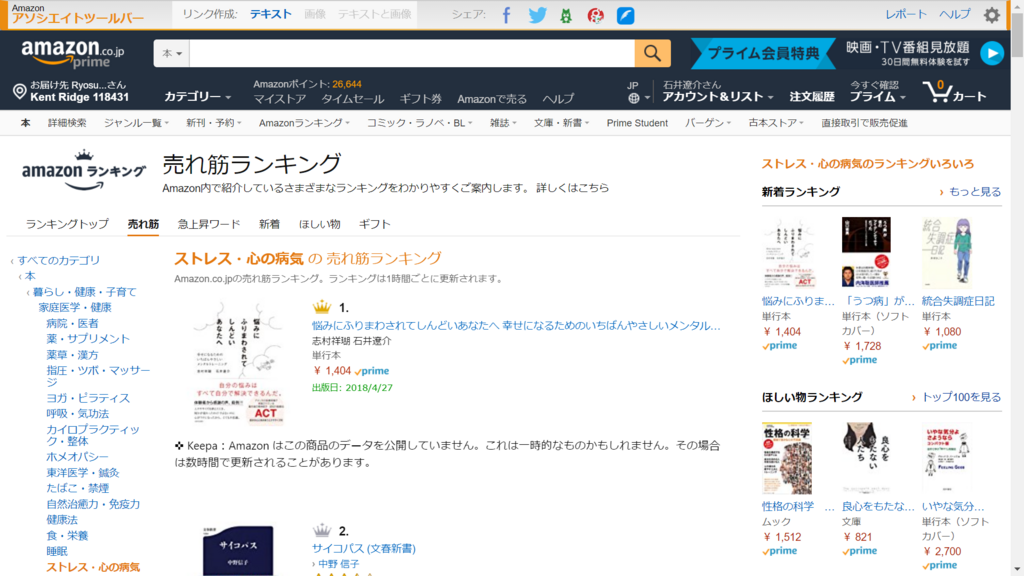This screenshot has height=576, width=1024.
Task: Click the red flower share icon
Action: click(x=596, y=15)
